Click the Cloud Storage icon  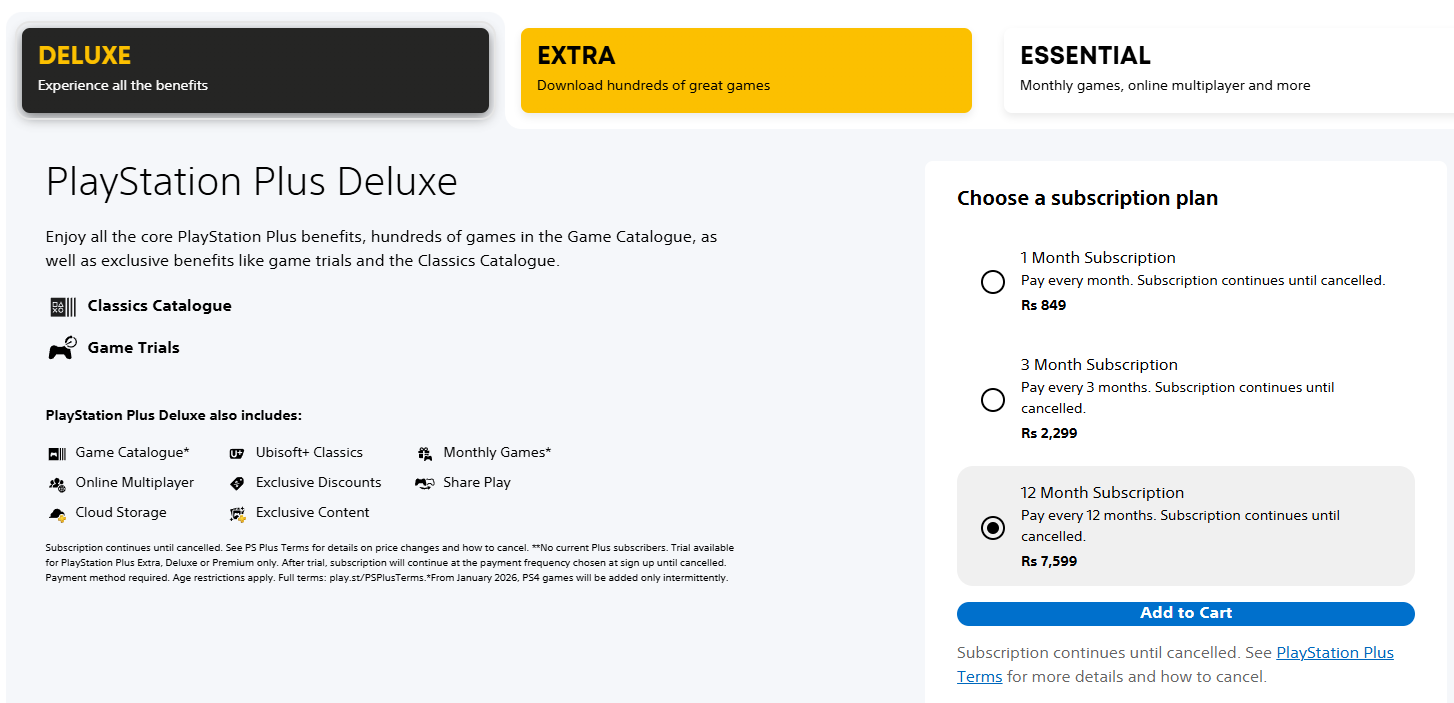57,513
